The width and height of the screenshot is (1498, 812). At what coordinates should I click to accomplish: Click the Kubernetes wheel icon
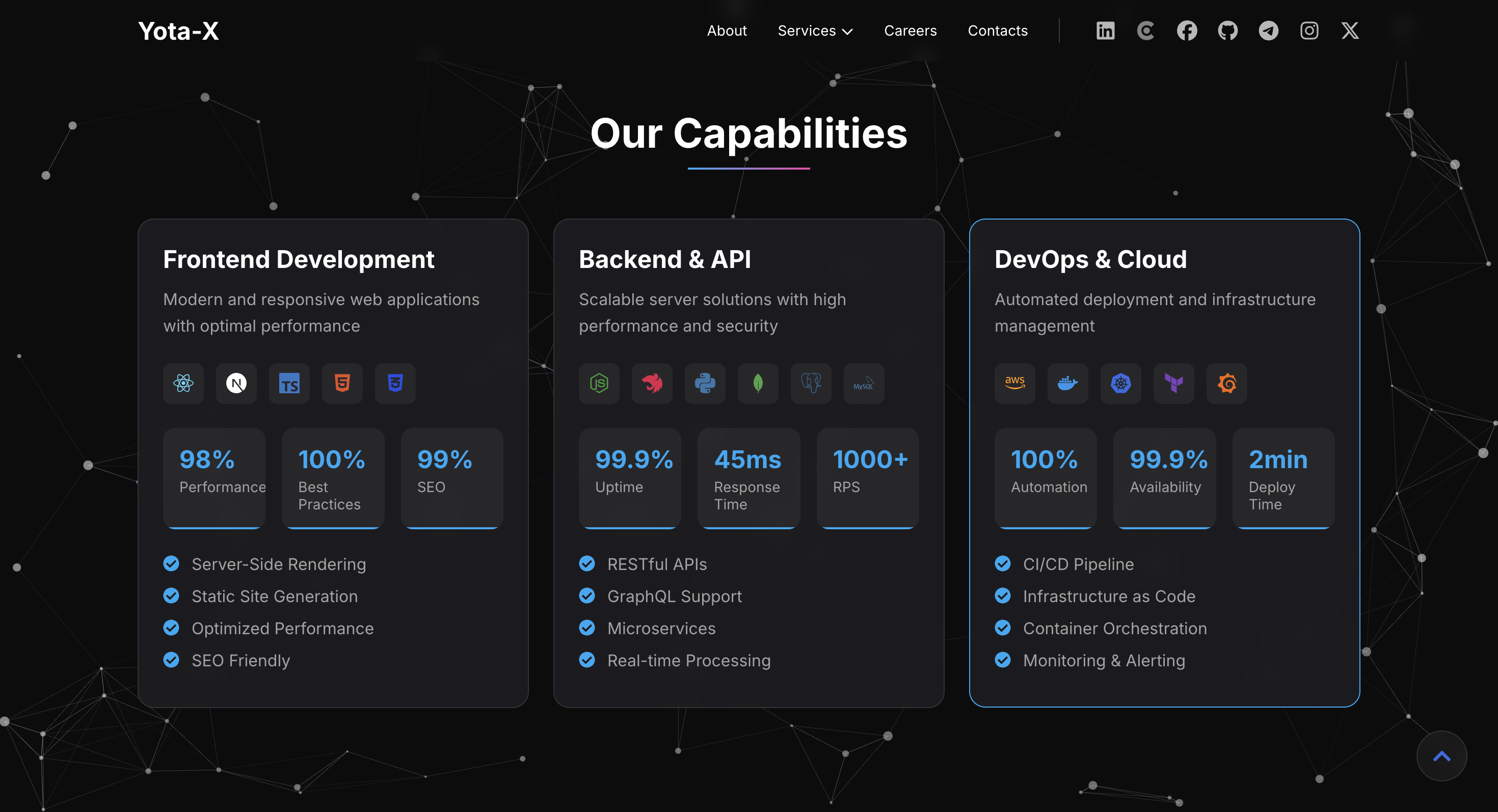point(1120,384)
